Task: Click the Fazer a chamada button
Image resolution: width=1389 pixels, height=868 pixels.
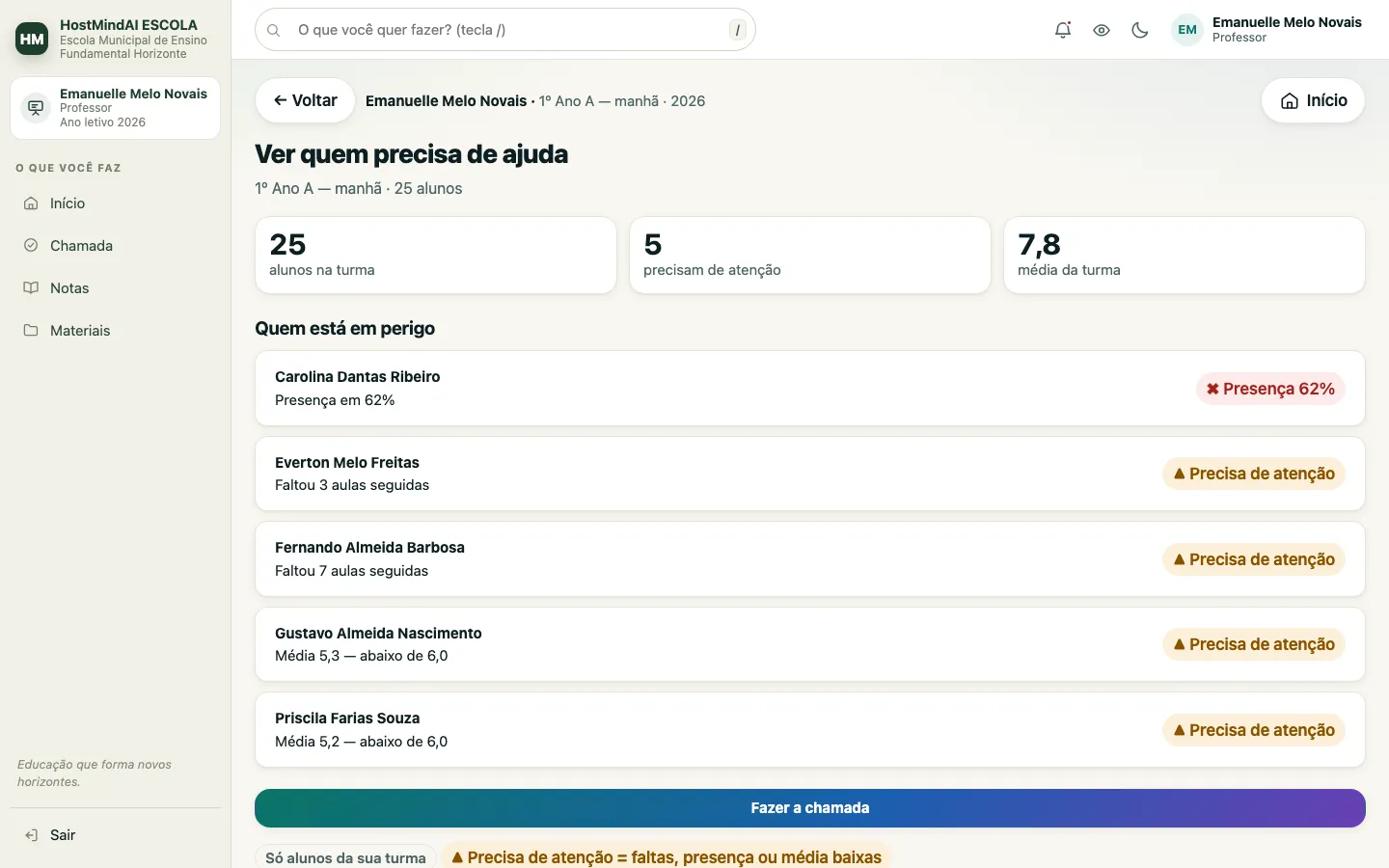Action: click(810, 808)
